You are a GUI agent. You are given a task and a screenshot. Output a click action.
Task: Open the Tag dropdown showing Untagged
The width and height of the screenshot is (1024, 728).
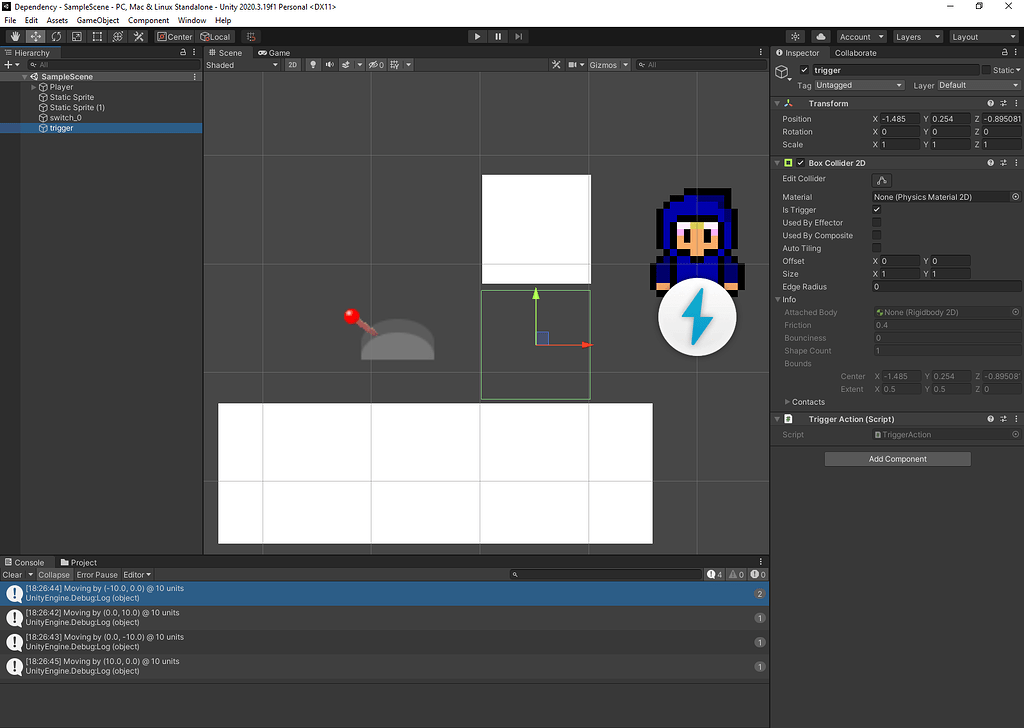pos(860,86)
